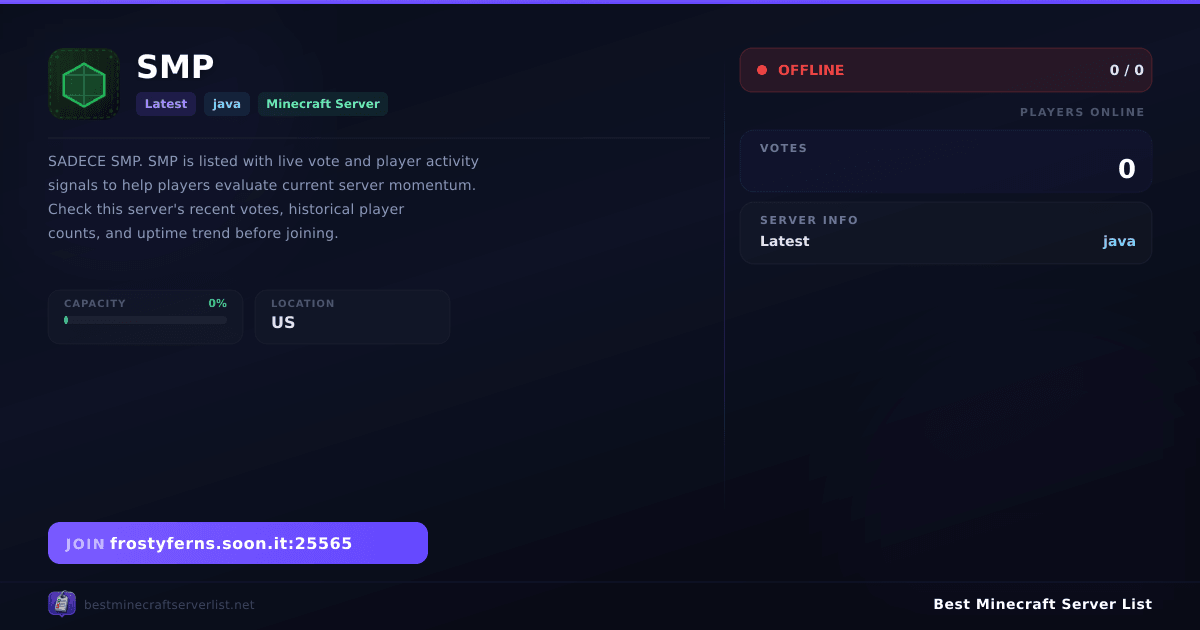Click the OFFLINE status banner

pos(946,70)
